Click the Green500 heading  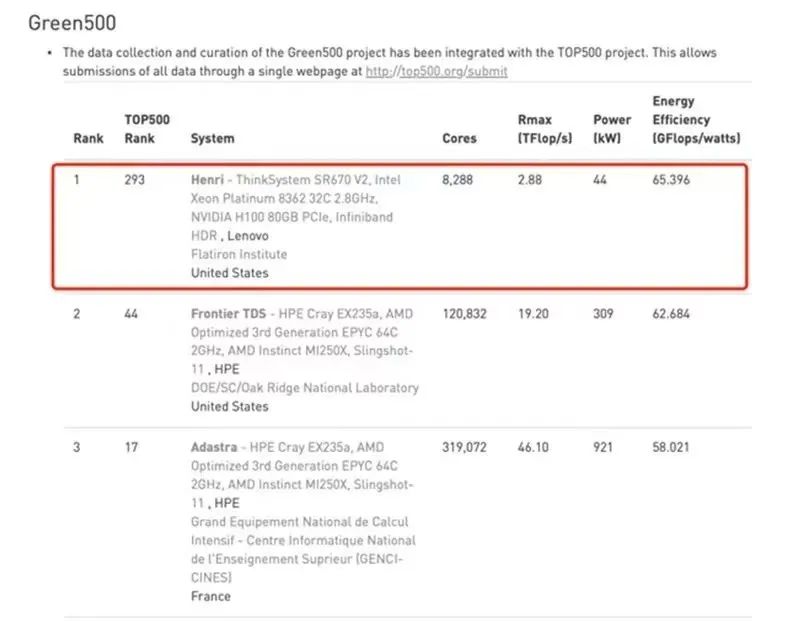pyautogui.click(x=72, y=23)
